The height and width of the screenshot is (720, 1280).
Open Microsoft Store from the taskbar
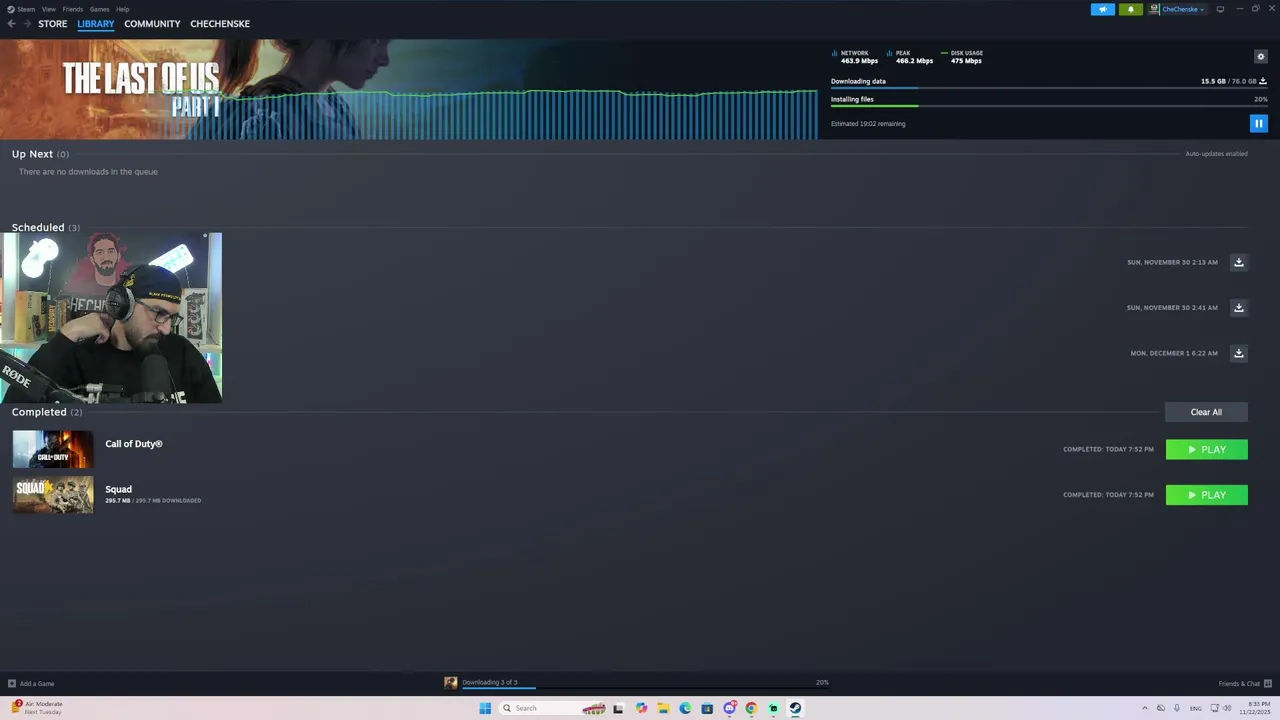coord(707,708)
